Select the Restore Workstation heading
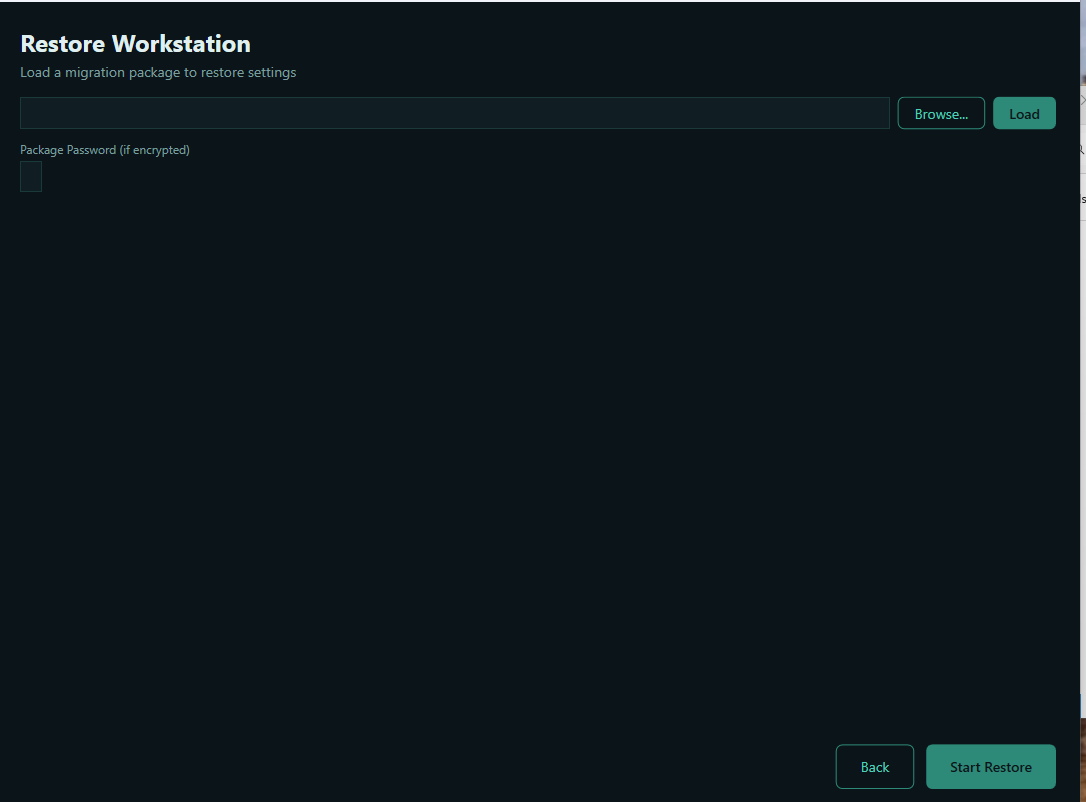 point(136,44)
